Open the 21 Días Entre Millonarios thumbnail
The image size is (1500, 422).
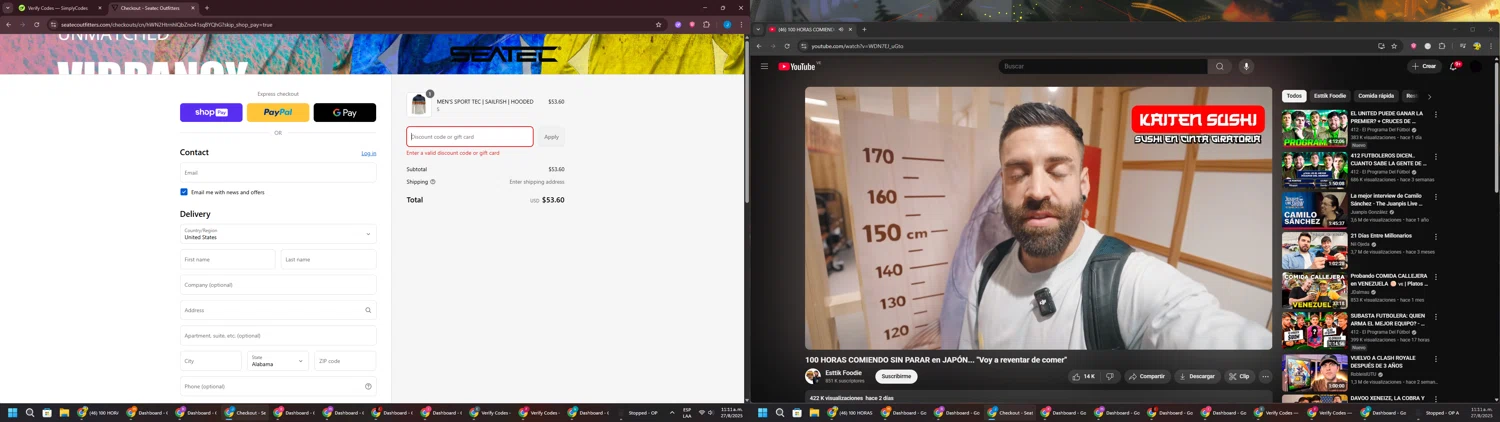pyautogui.click(x=1314, y=250)
